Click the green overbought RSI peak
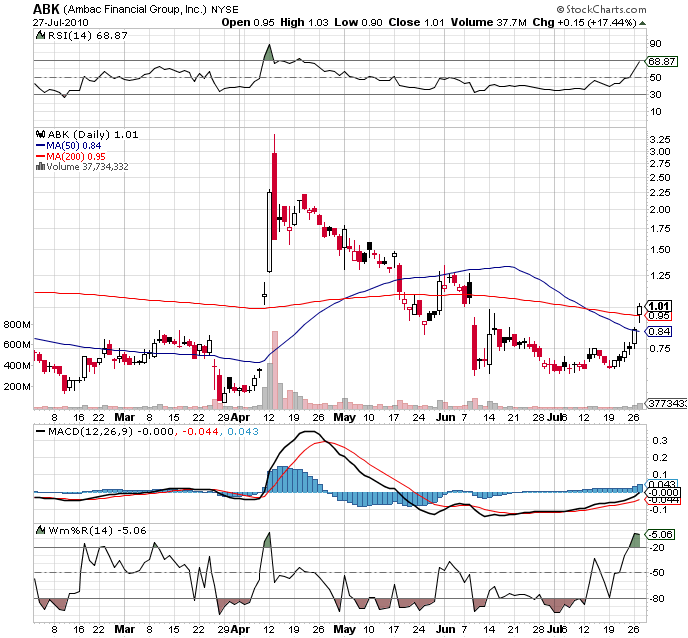This screenshot has width=688, height=638. [269, 53]
